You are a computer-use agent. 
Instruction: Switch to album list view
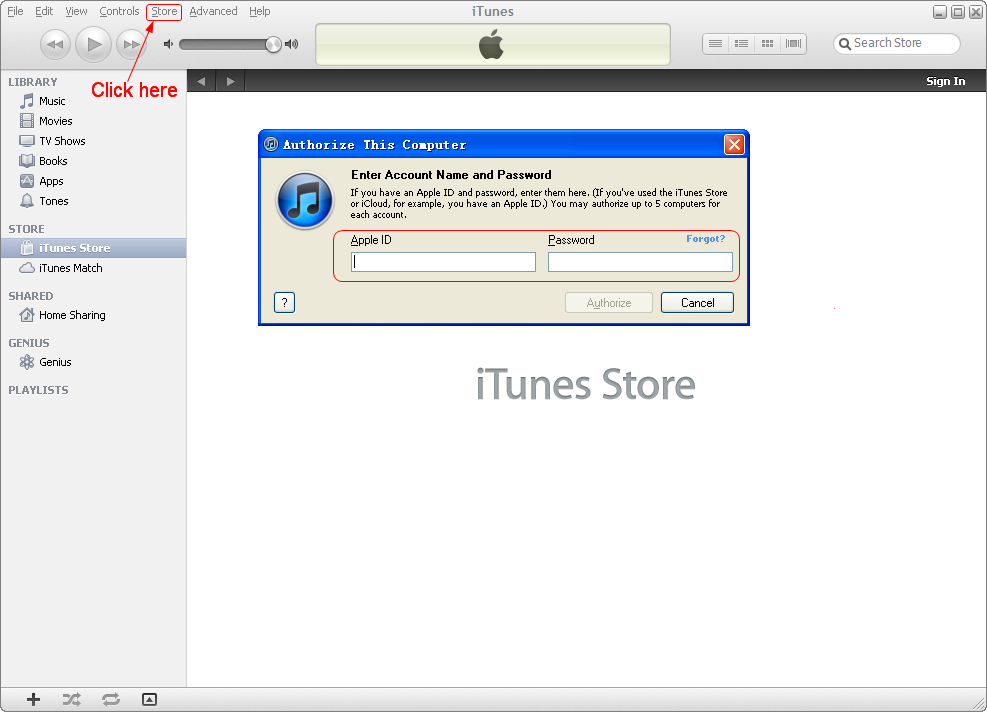click(741, 43)
